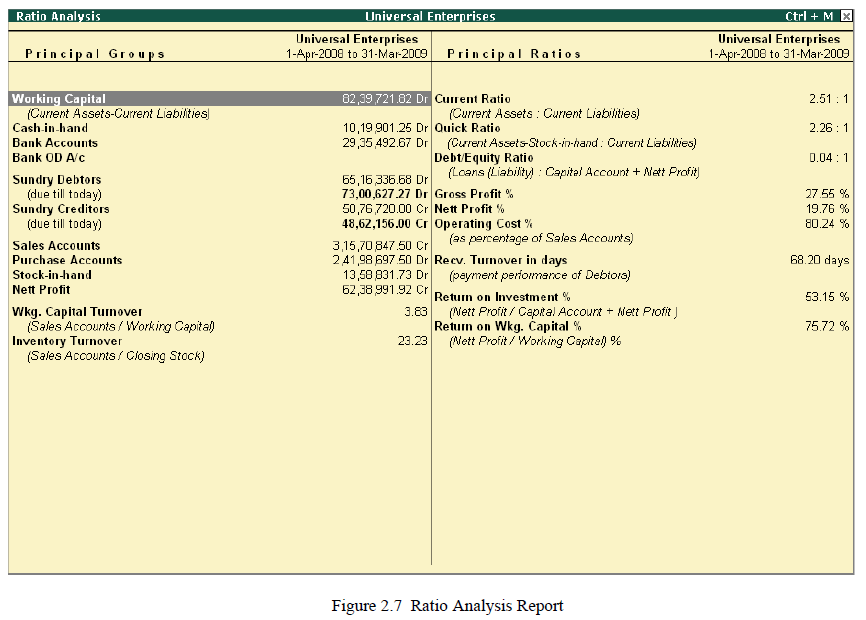Image resolution: width=866 pixels, height=620 pixels.
Task: Click Recv. Turnover in days label
Action: click(501, 261)
